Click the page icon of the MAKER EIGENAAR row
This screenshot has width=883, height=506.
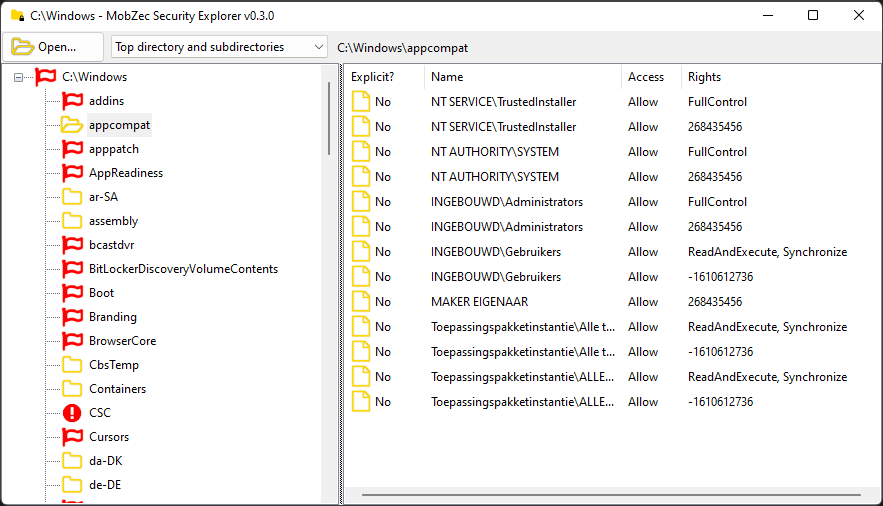pyautogui.click(x=361, y=302)
